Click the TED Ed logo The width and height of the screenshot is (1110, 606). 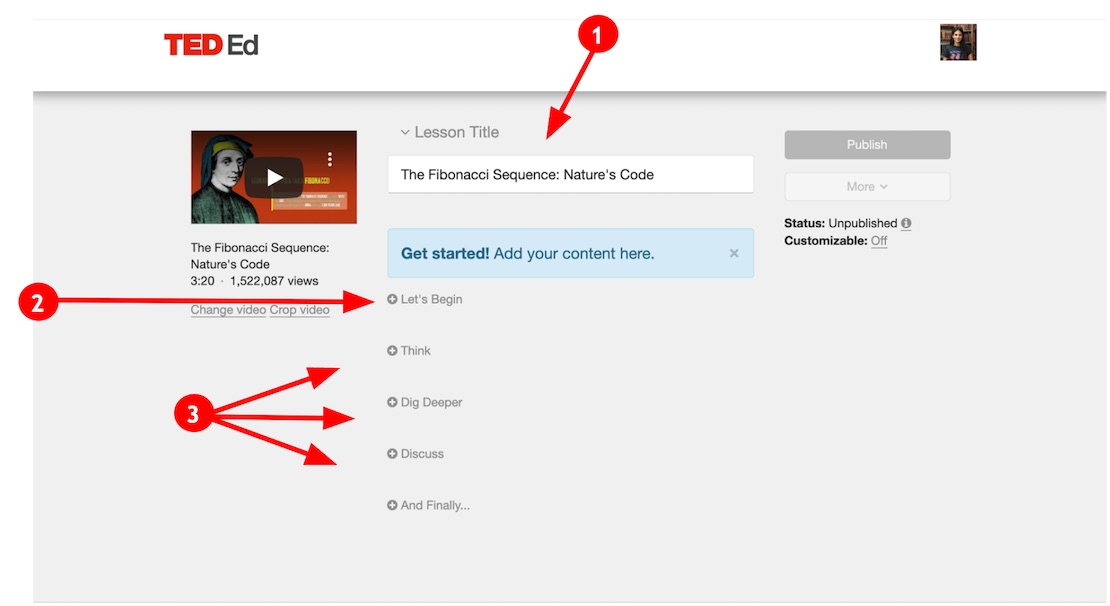(211, 45)
